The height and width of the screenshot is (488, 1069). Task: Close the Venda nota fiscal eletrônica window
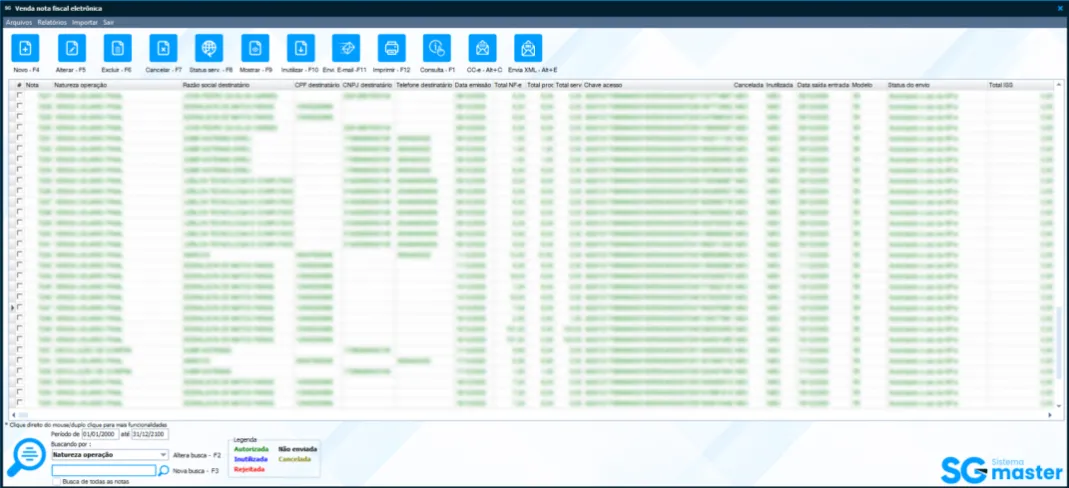[x=1059, y=7]
